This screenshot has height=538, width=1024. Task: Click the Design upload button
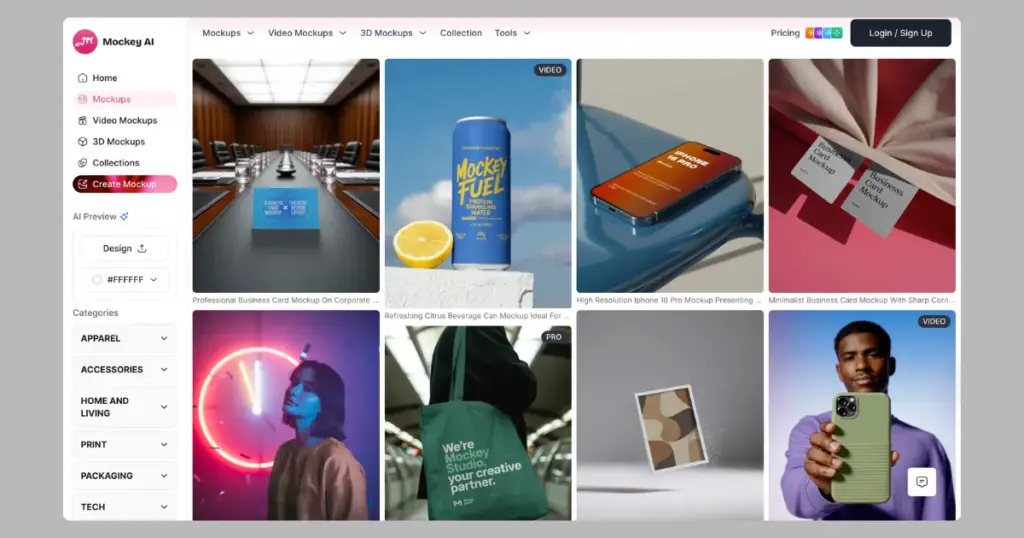125,248
